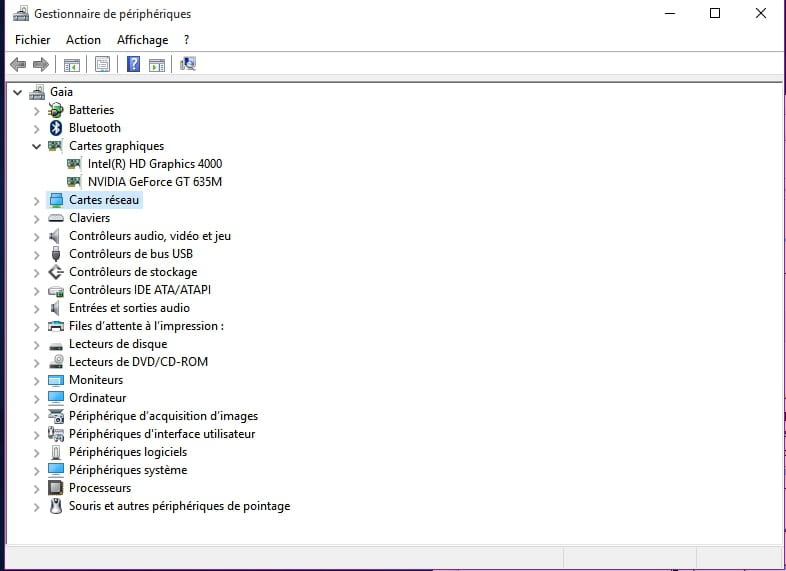The height and width of the screenshot is (571, 786).
Task: Click the Contrôleurs IDE ATA/ATAPI icon
Action: [56, 291]
